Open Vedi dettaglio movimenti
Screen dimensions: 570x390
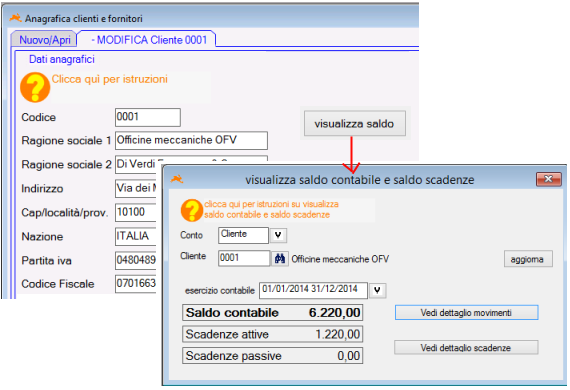click(x=466, y=313)
